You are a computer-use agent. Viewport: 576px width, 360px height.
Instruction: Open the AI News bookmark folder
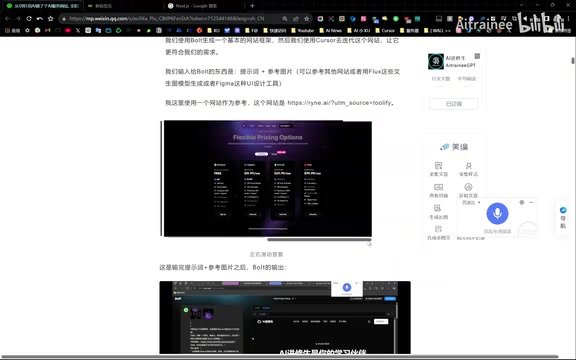(330, 30)
